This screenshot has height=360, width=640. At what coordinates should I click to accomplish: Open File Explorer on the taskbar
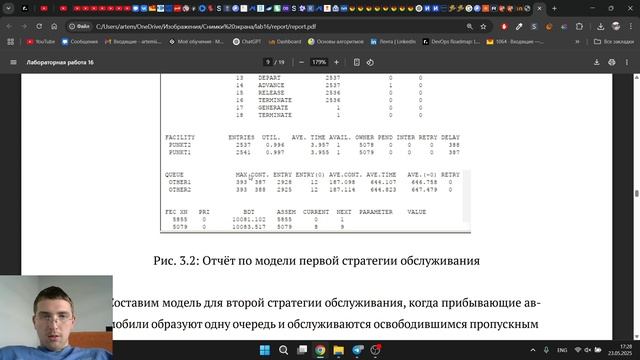(x=339, y=350)
